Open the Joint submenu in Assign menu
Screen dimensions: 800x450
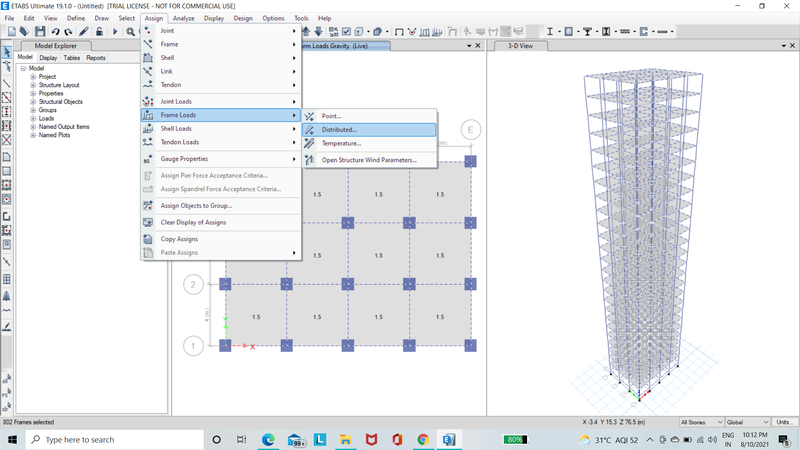(x=221, y=31)
